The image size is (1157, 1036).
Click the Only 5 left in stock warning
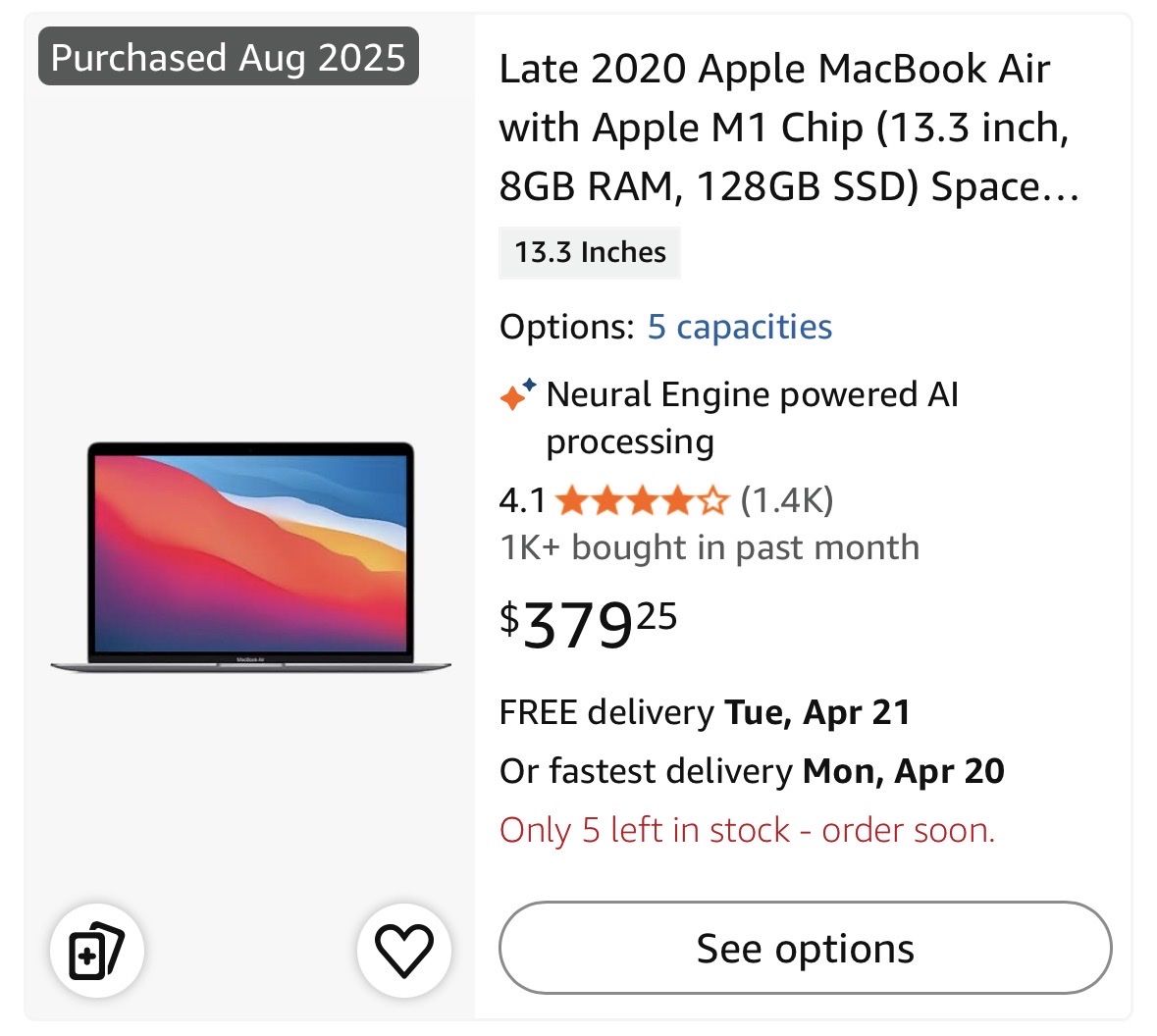pyautogui.click(x=747, y=830)
